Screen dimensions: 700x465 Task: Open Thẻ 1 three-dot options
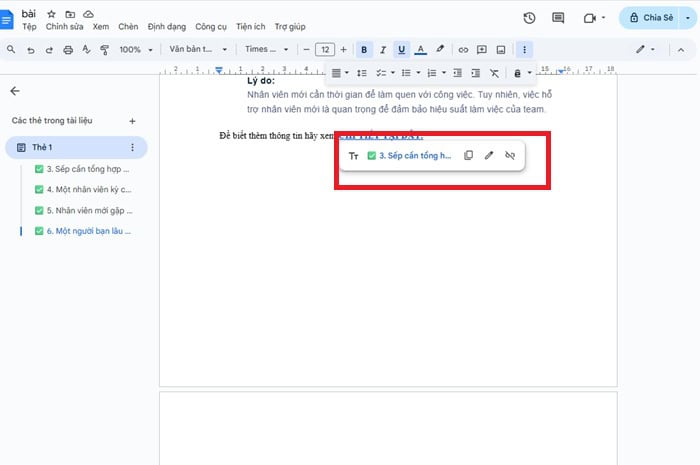coord(132,147)
